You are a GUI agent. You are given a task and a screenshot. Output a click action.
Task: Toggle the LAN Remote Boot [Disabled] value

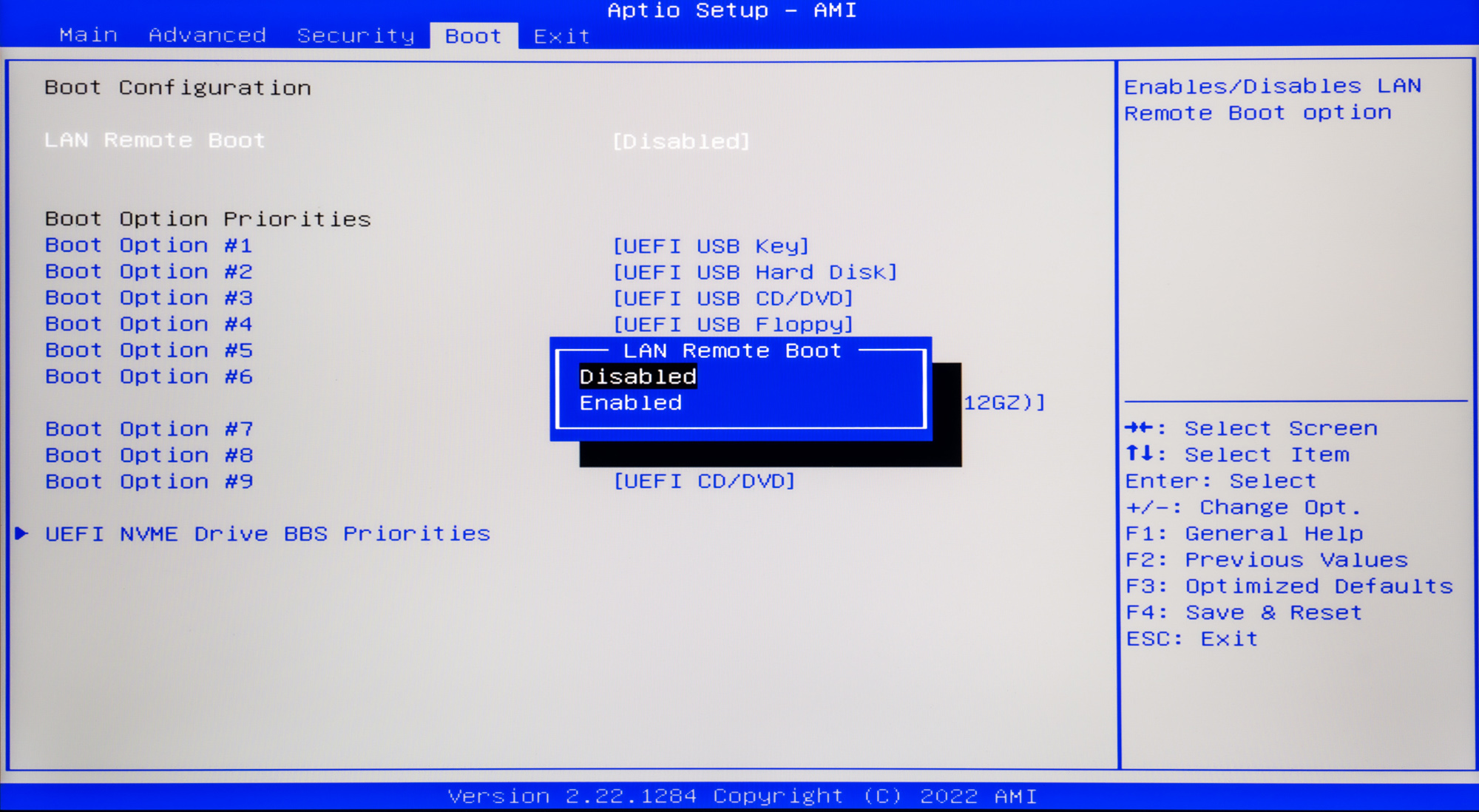681,141
